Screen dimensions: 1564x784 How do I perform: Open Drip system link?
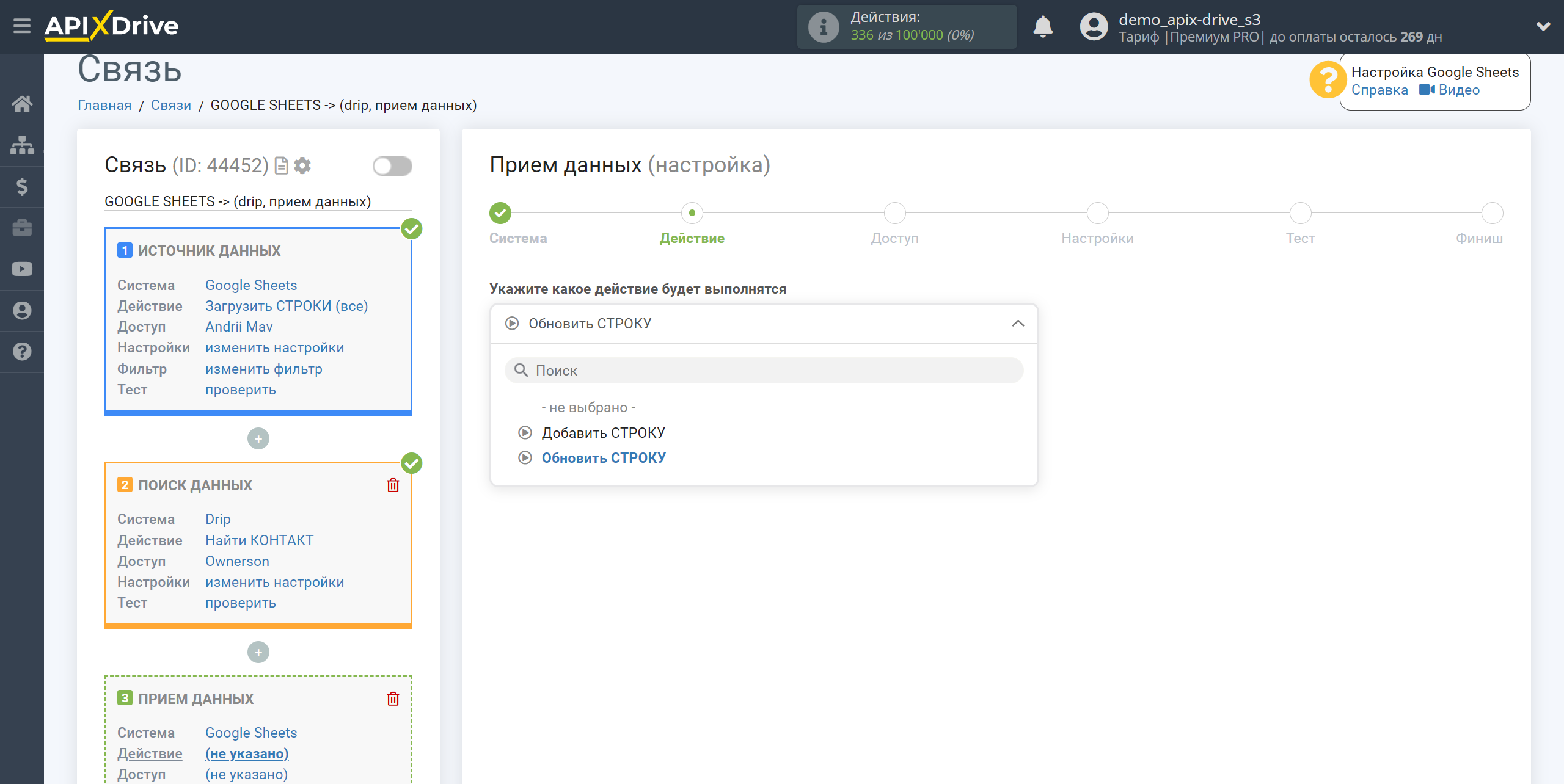click(x=217, y=519)
